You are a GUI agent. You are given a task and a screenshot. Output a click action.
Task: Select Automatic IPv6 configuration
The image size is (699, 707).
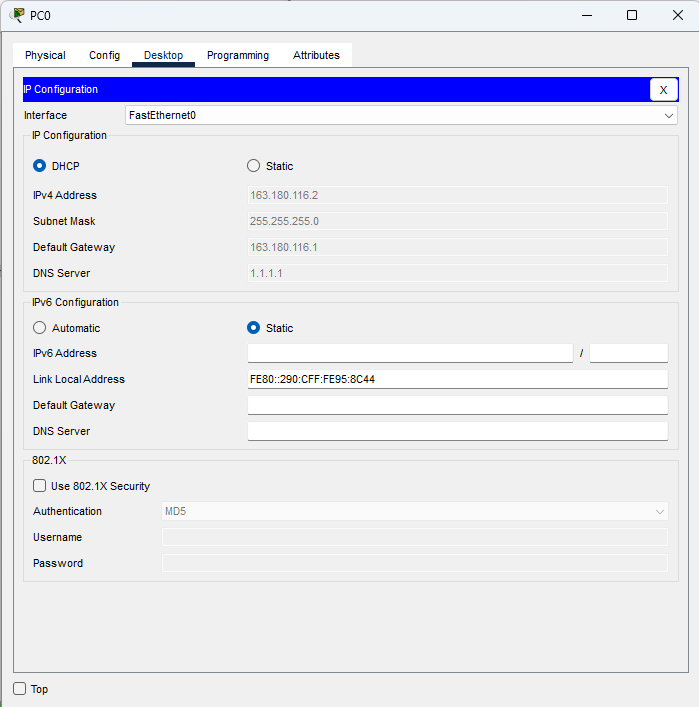[x=39, y=328]
